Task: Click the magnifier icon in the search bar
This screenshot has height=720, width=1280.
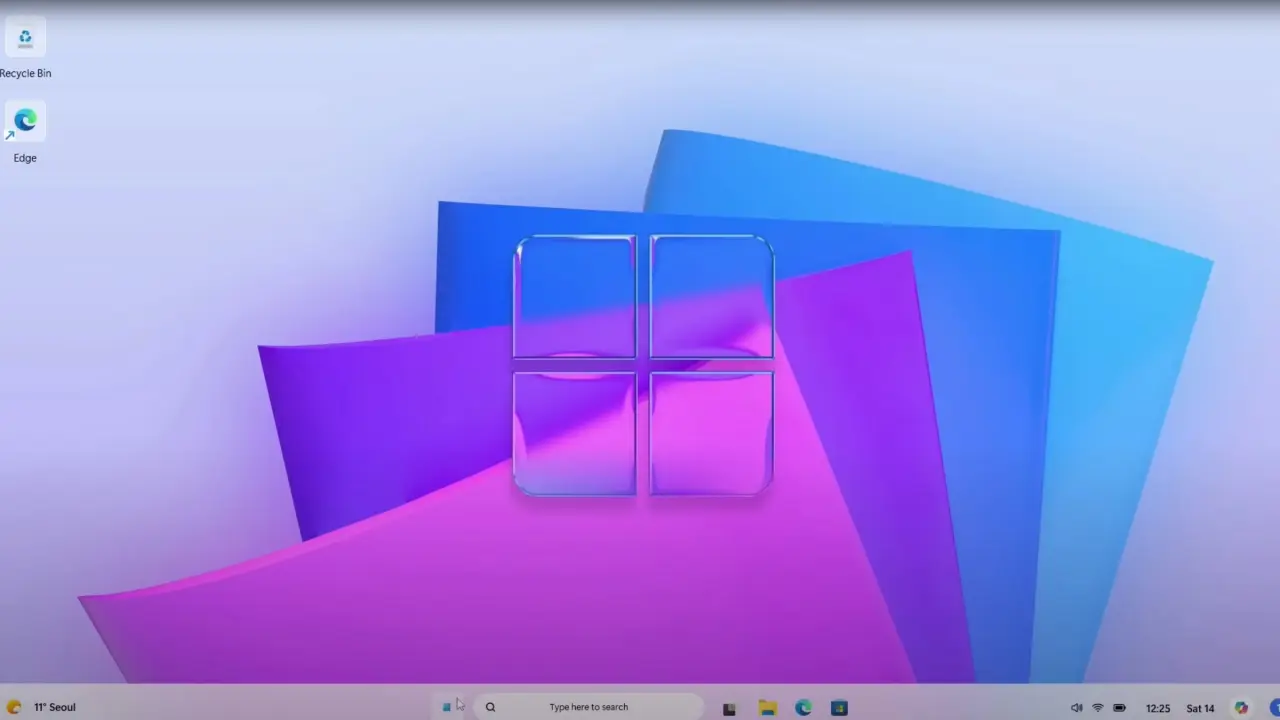Action: coord(490,707)
